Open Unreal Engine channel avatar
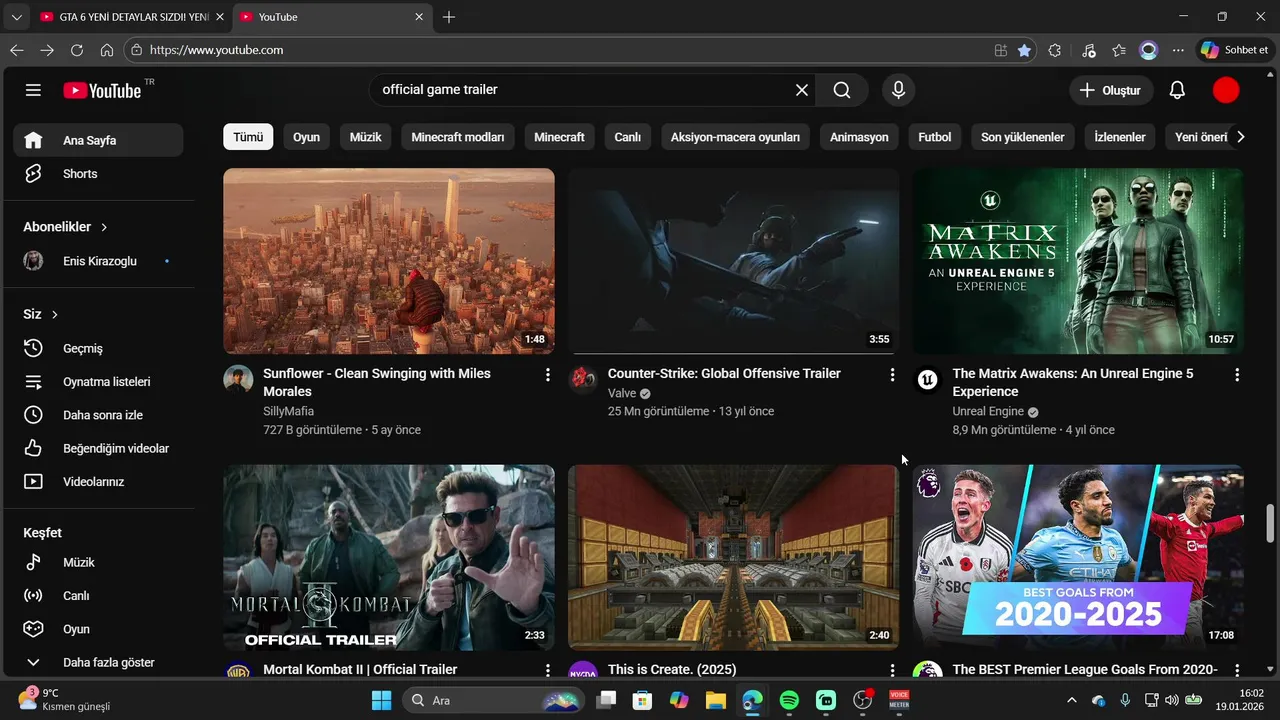This screenshot has width=1280, height=720. pyautogui.click(x=927, y=379)
